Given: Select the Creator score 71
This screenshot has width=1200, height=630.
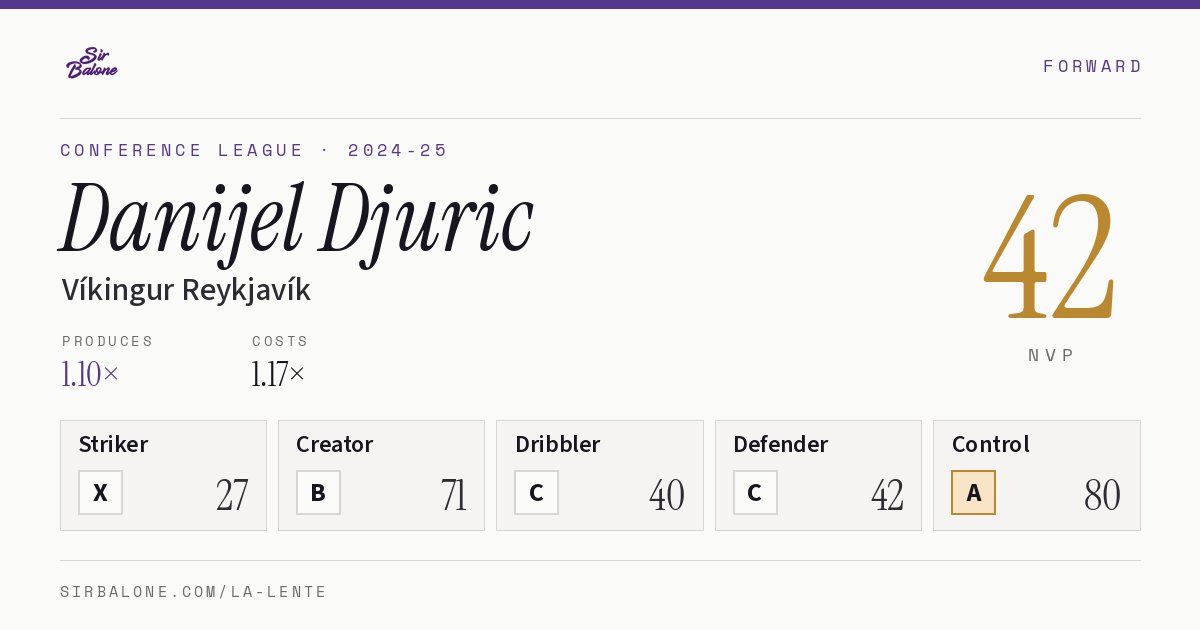Looking at the screenshot, I should (454, 495).
